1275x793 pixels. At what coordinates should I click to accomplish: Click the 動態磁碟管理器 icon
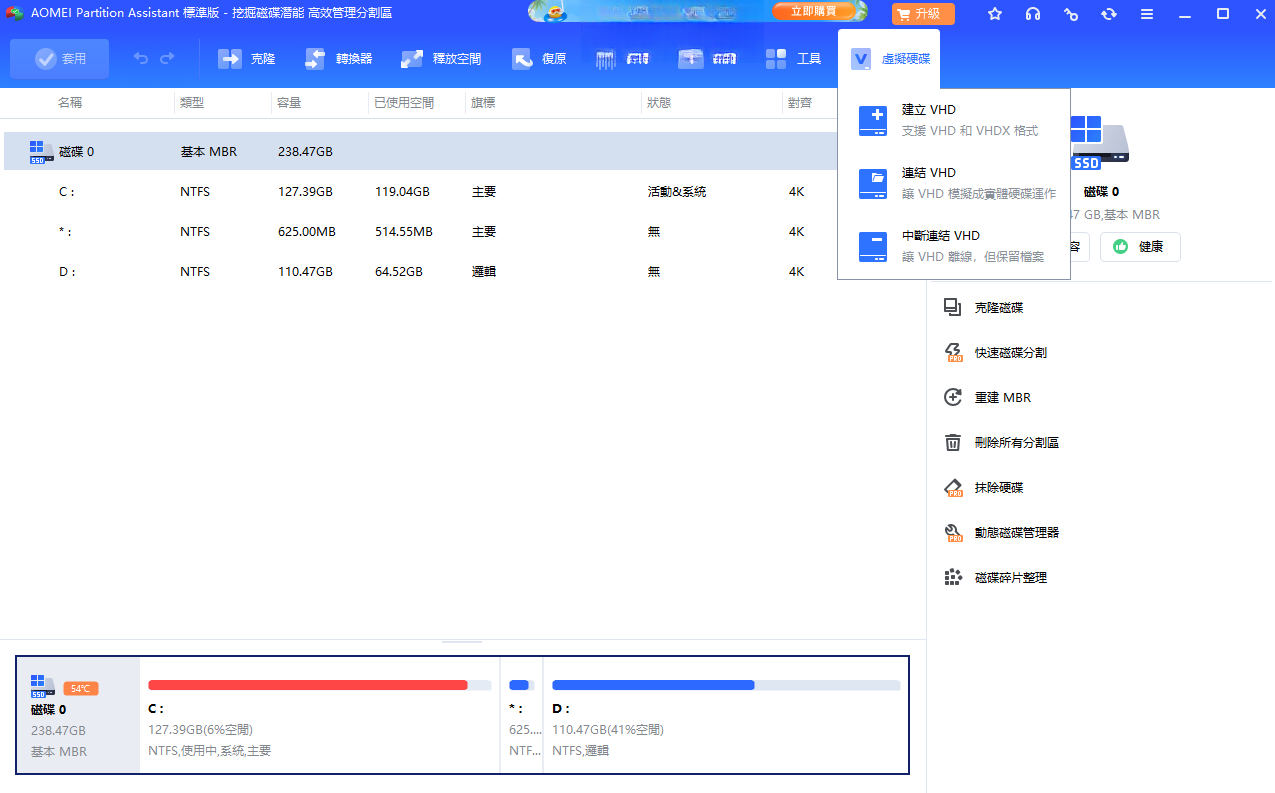[953, 532]
